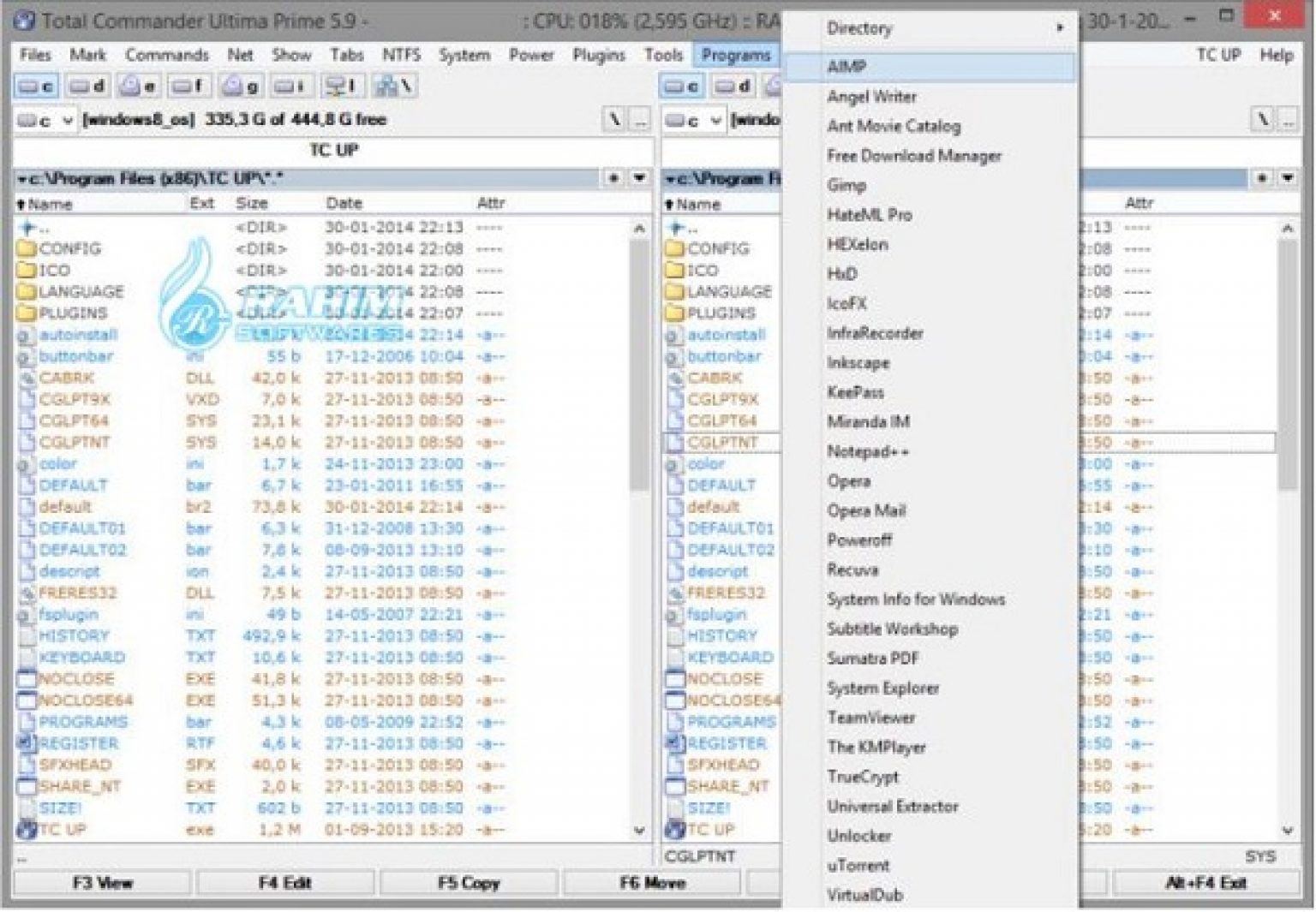1316x912 pixels.
Task: Click ICO folder icon in left panel
Action: pyautogui.click(x=27, y=271)
